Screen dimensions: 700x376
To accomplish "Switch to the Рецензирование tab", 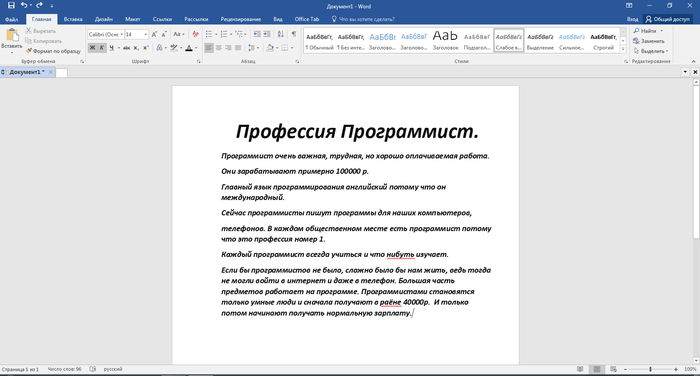I will (241, 19).
